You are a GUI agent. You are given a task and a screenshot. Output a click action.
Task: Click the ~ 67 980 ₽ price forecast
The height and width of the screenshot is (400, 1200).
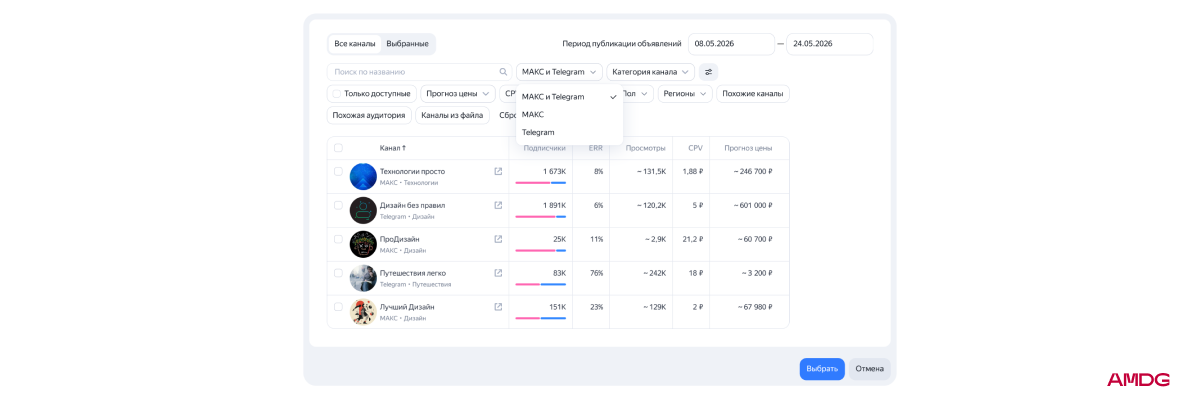click(755, 307)
